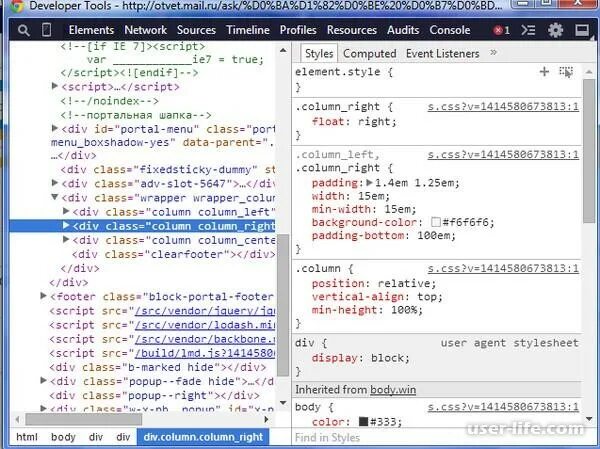Click the min-width: 15em declaration
The width and height of the screenshot is (600, 449).
pos(364,209)
